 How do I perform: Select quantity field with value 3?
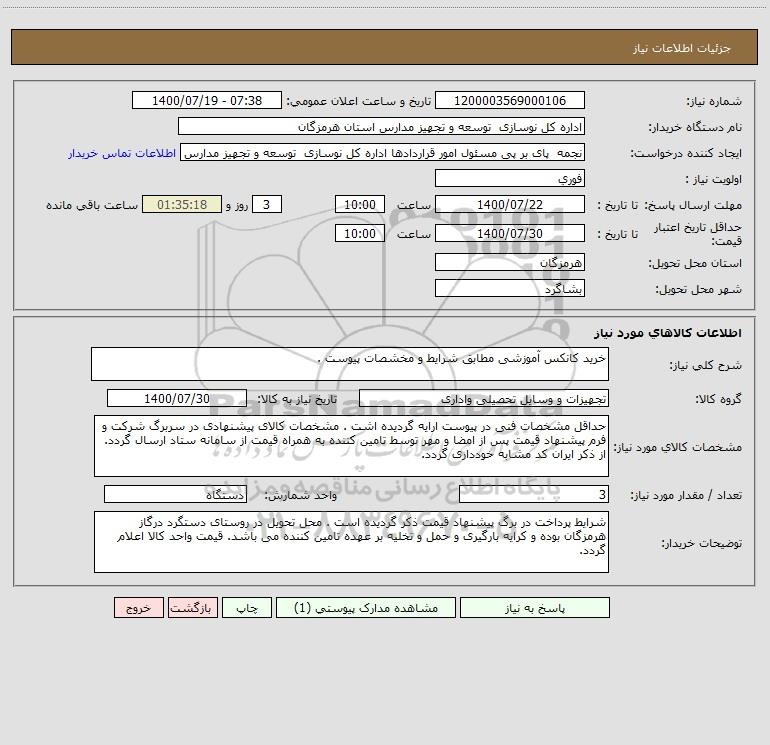pyautogui.click(x=534, y=495)
